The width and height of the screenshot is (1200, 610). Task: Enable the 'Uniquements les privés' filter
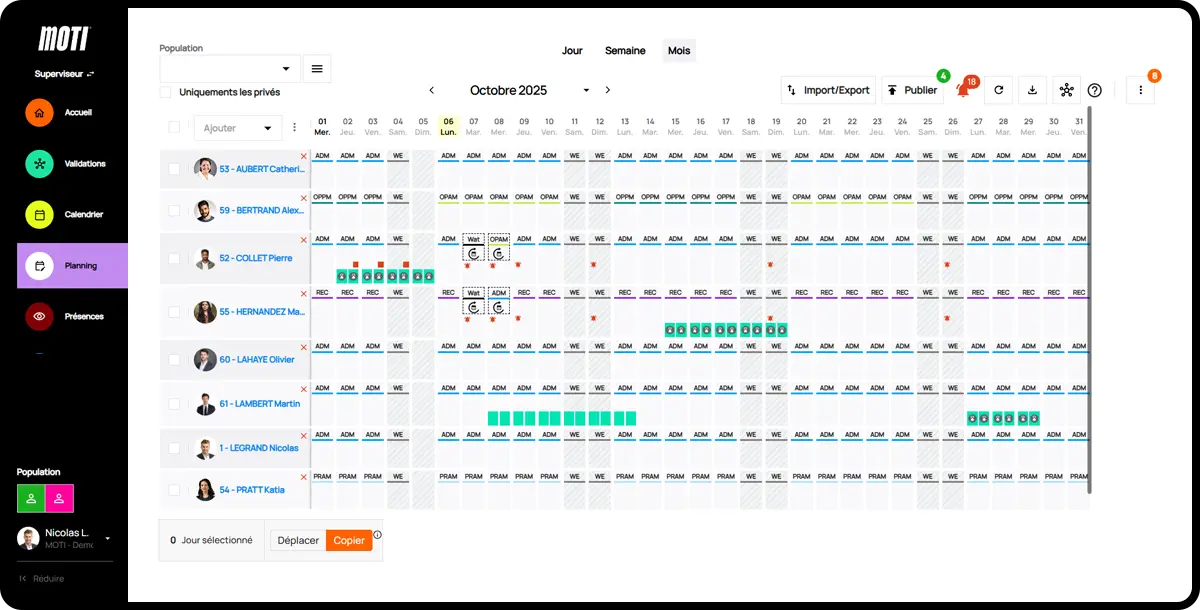pos(165,91)
